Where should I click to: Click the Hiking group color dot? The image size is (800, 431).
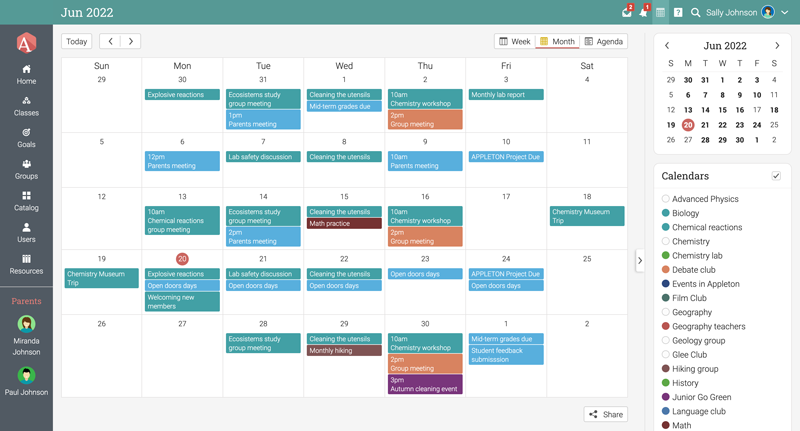coord(666,369)
